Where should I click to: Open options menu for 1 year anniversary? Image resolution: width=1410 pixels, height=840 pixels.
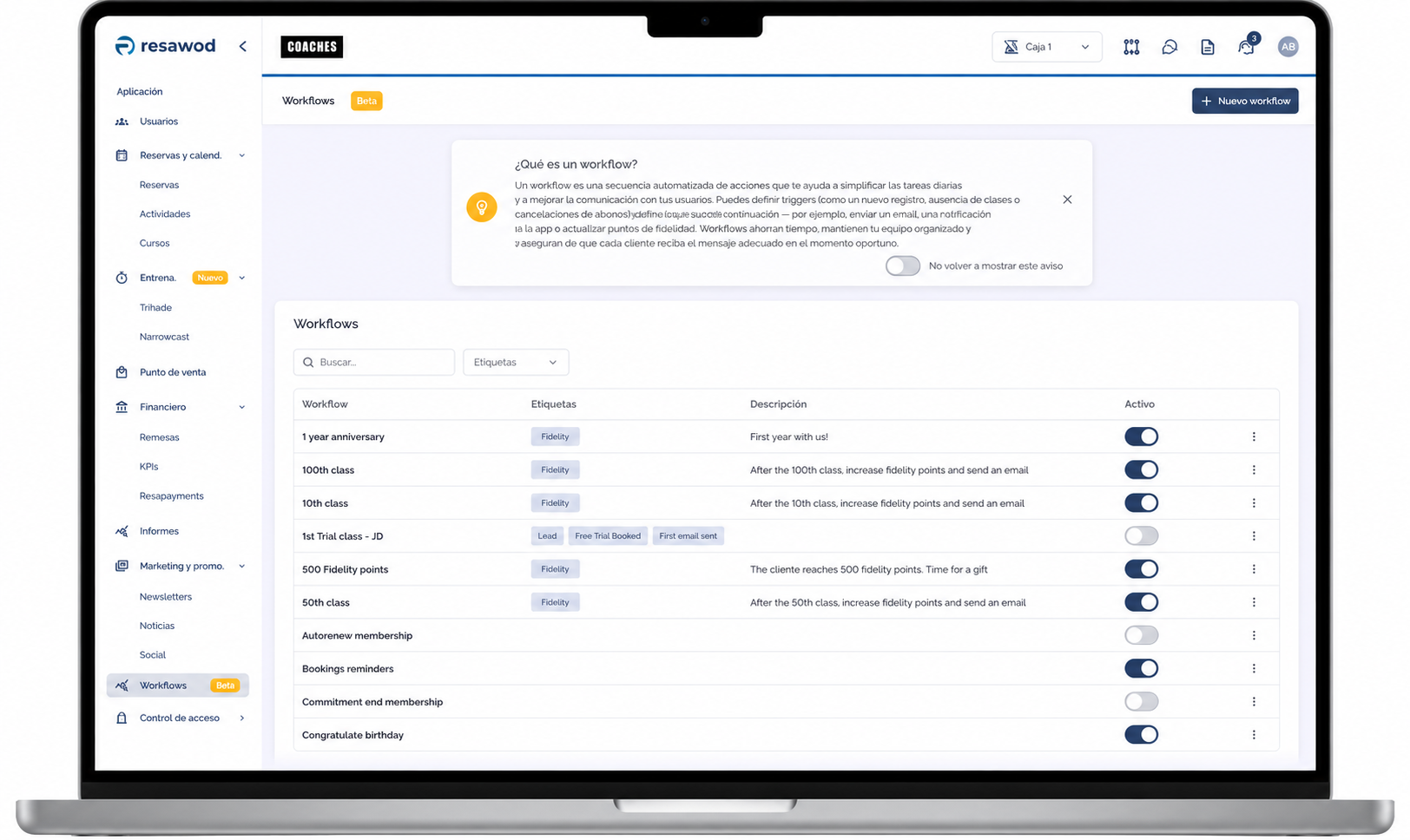[x=1254, y=436]
